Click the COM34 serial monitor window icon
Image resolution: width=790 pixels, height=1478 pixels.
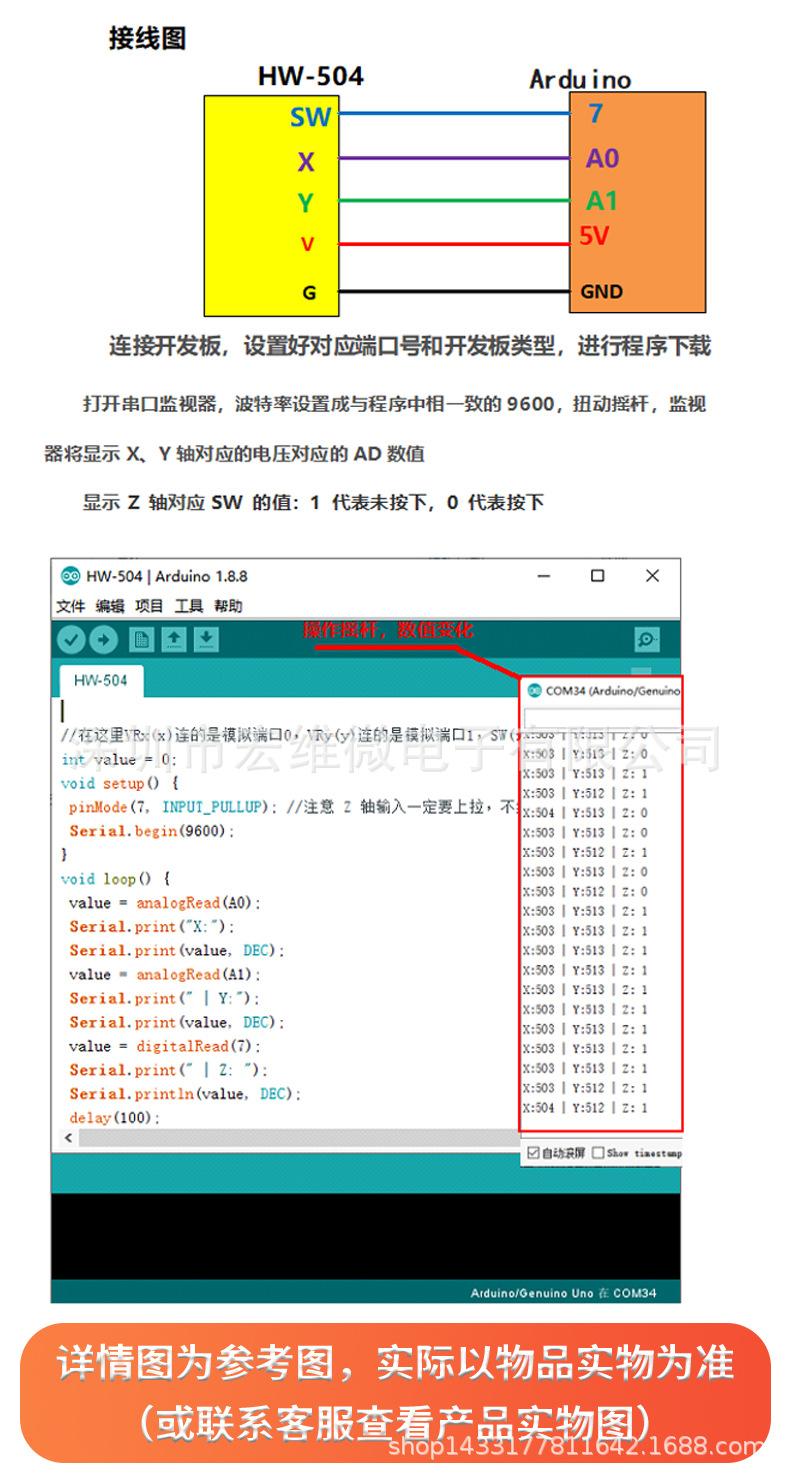pyautogui.click(x=534, y=691)
